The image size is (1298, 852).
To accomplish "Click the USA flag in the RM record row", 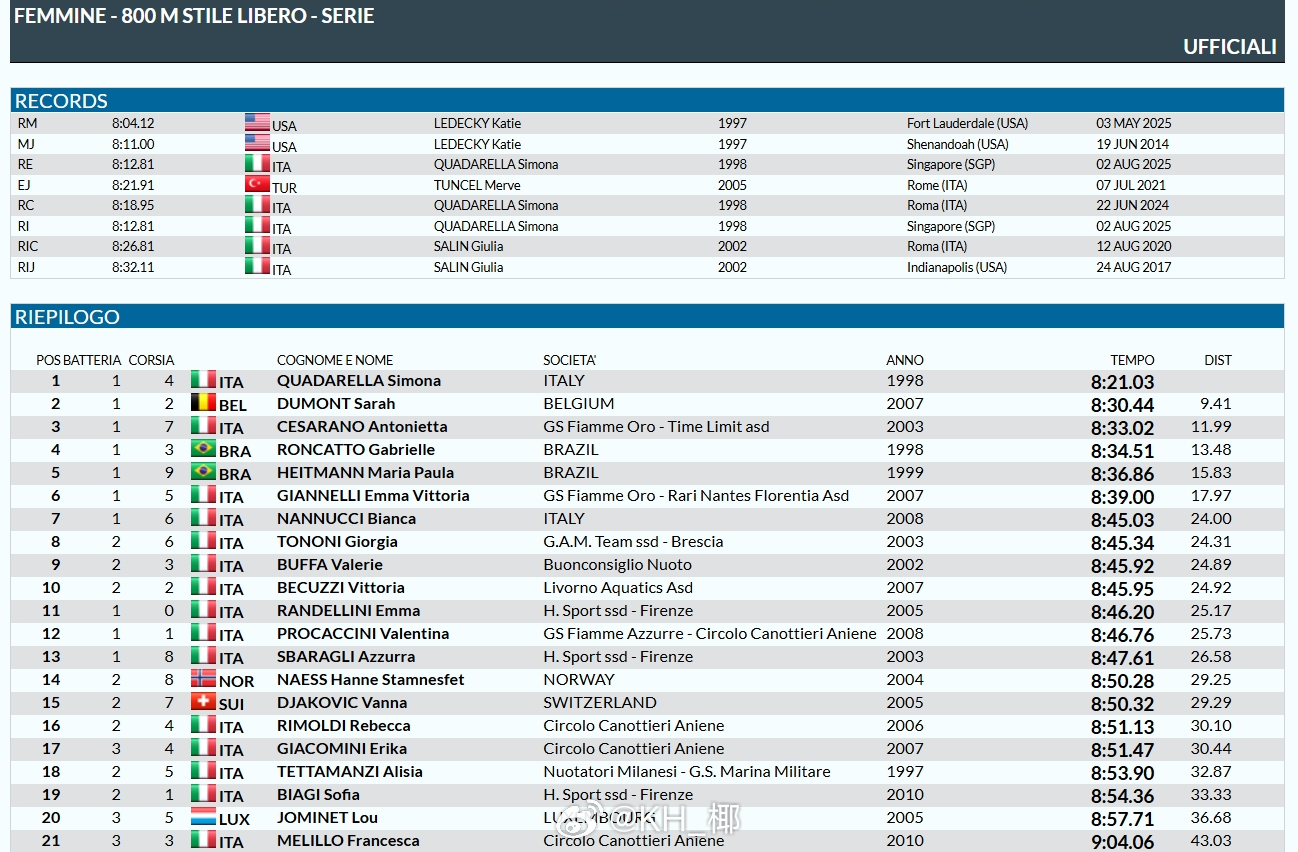I will click(x=257, y=123).
